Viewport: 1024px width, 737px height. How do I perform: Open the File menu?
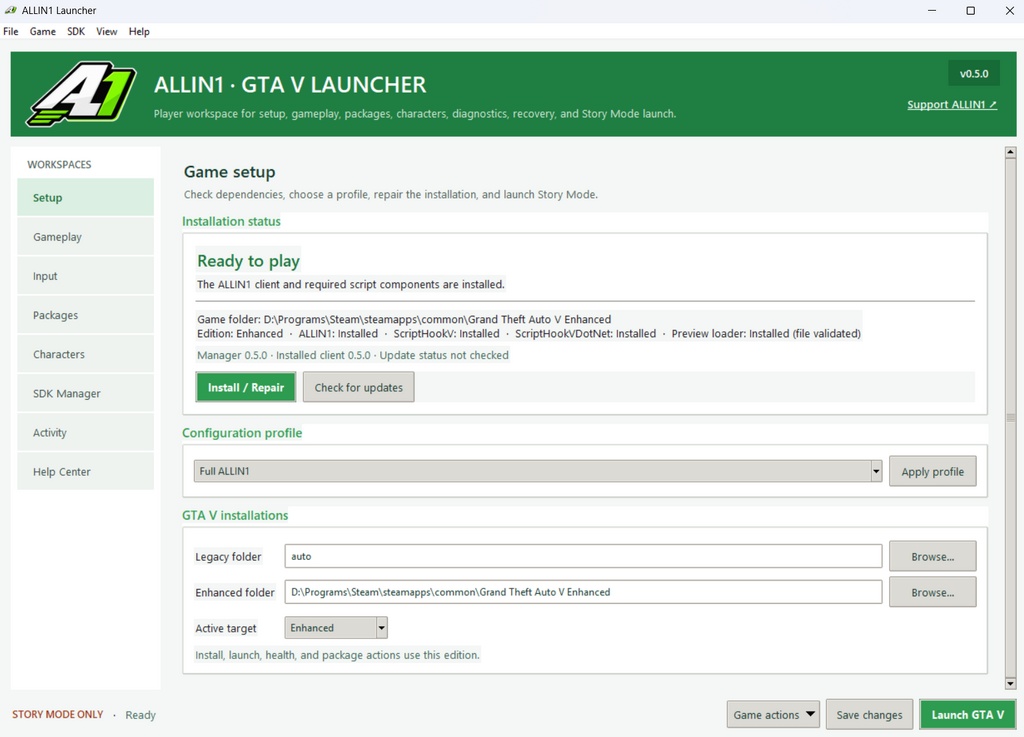[10, 31]
